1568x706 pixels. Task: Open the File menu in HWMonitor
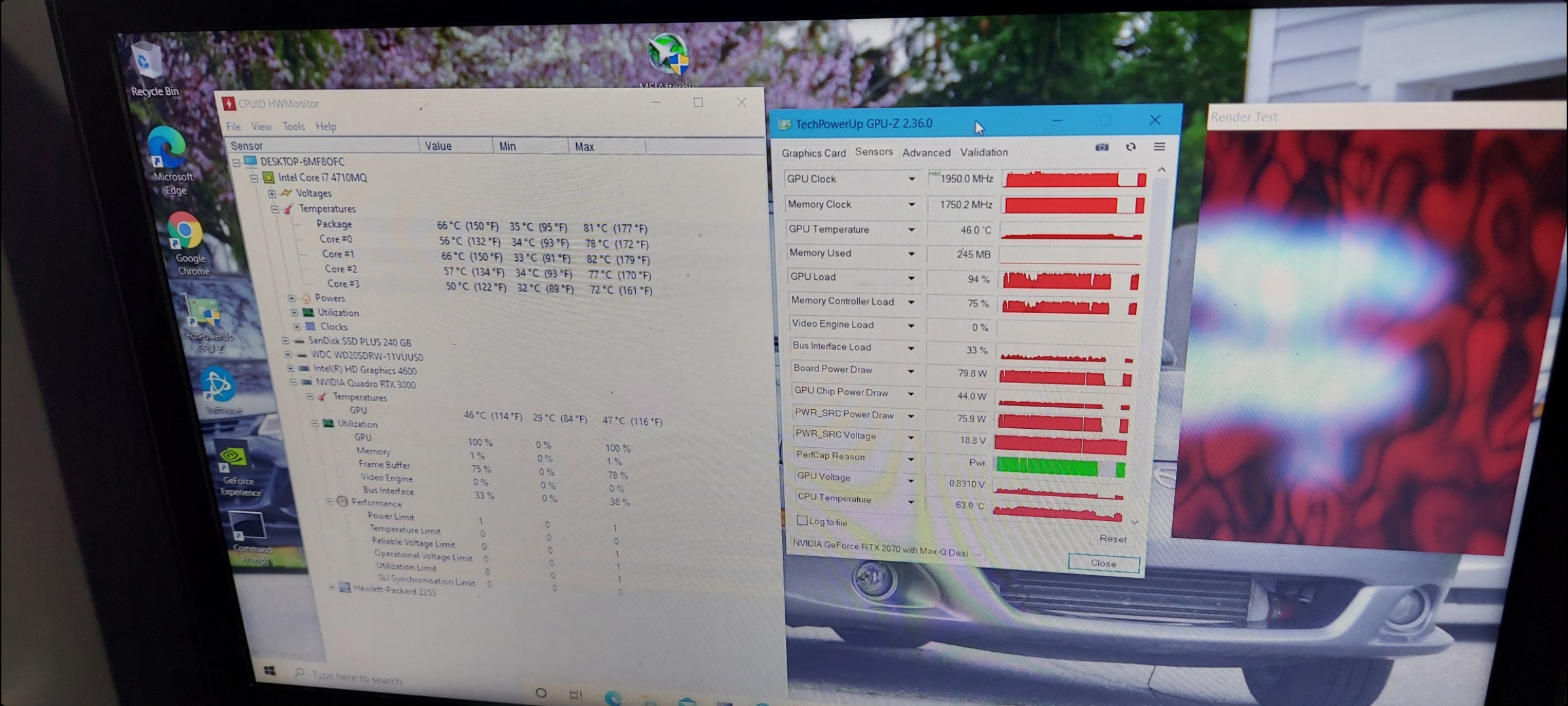click(233, 126)
